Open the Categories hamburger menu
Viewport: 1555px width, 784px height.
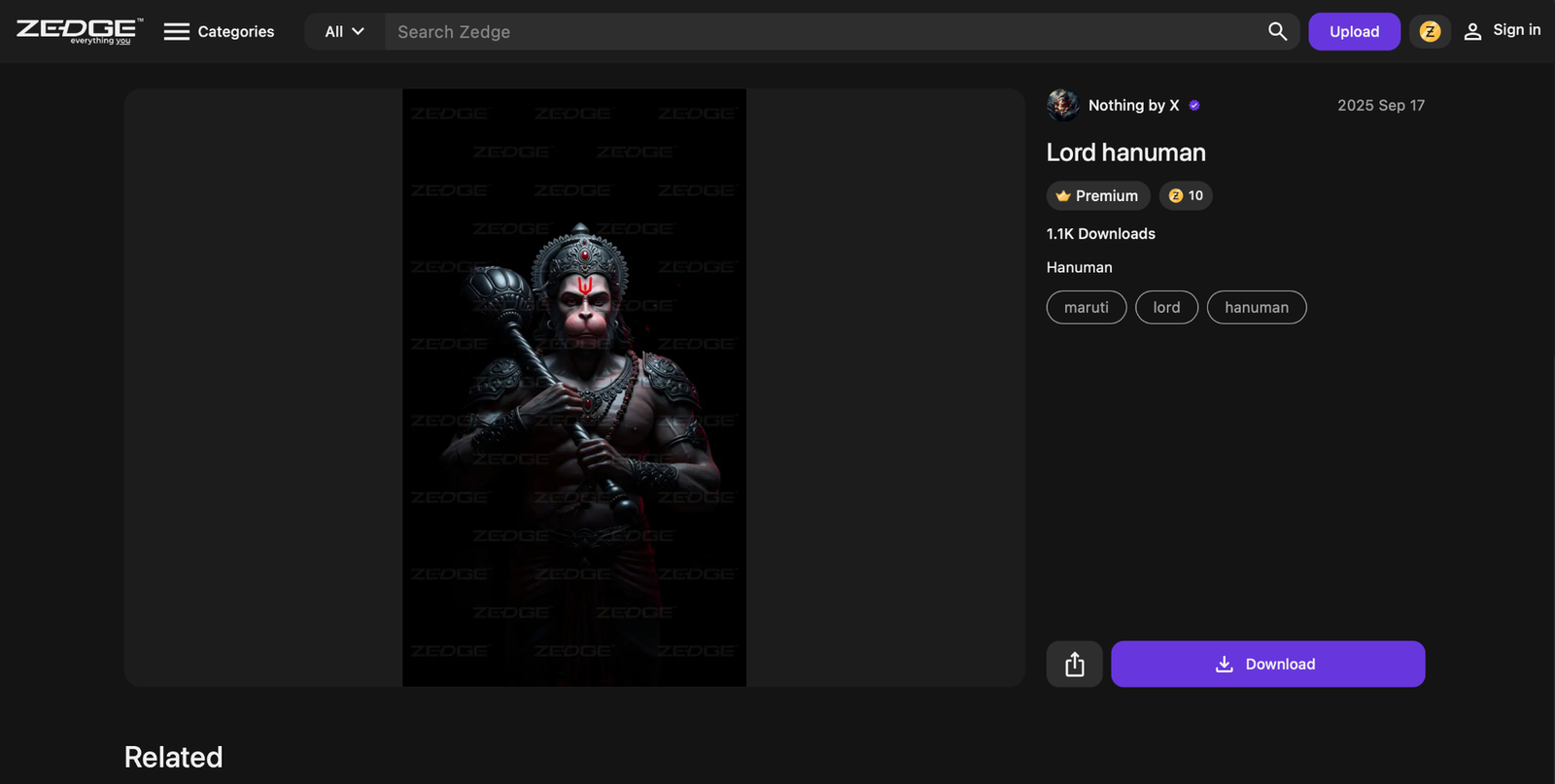coord(219,32)
